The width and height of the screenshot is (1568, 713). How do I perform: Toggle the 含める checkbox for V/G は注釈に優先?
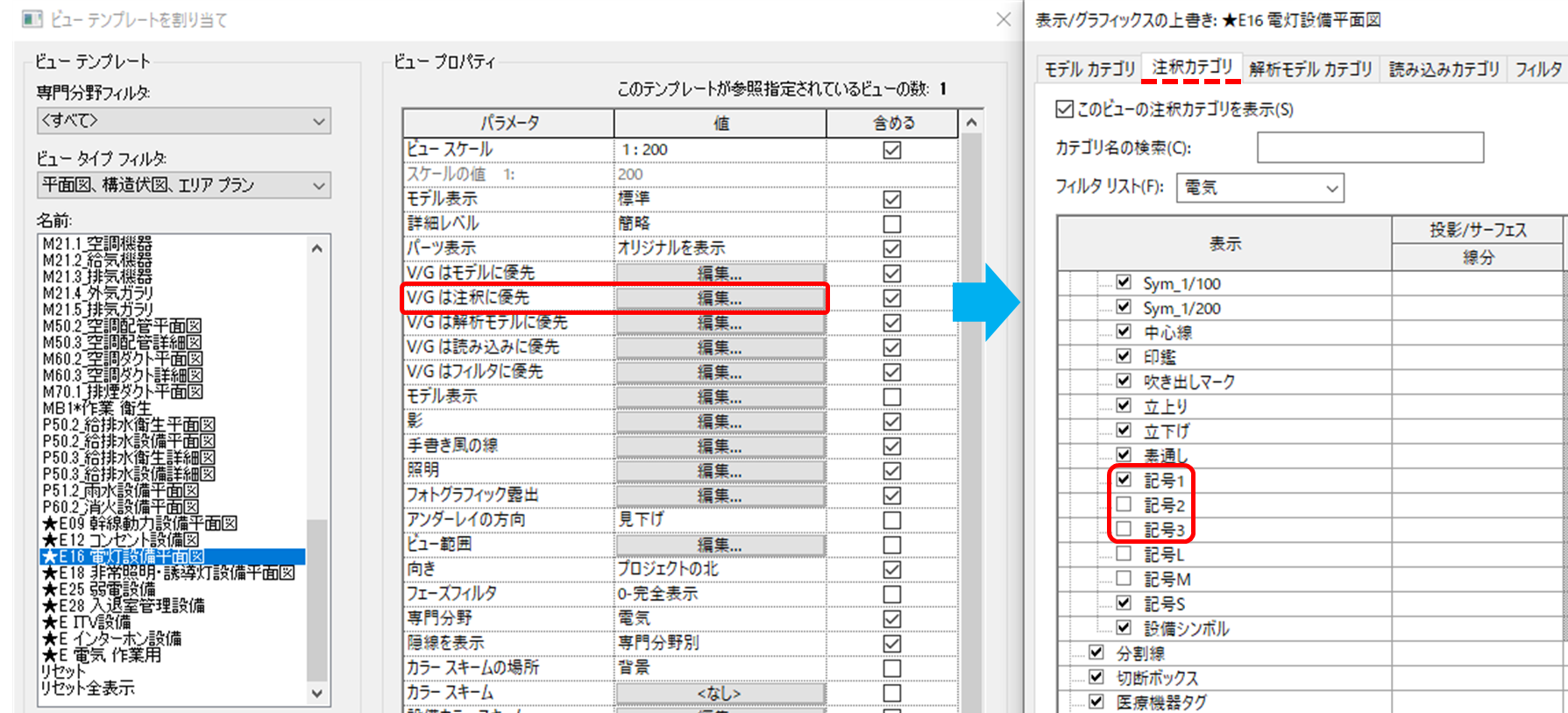tap(892, 298)
